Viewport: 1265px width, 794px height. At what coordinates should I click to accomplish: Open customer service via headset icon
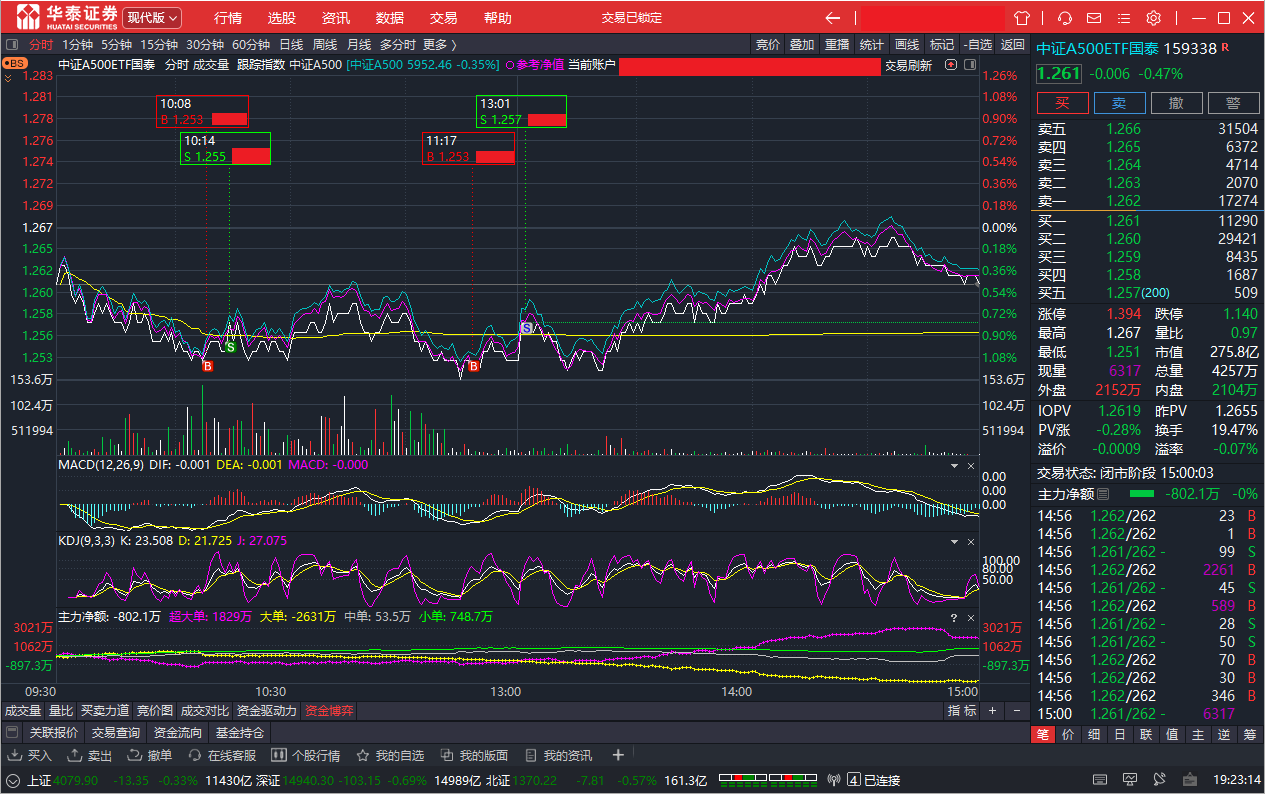(1065, 18)
